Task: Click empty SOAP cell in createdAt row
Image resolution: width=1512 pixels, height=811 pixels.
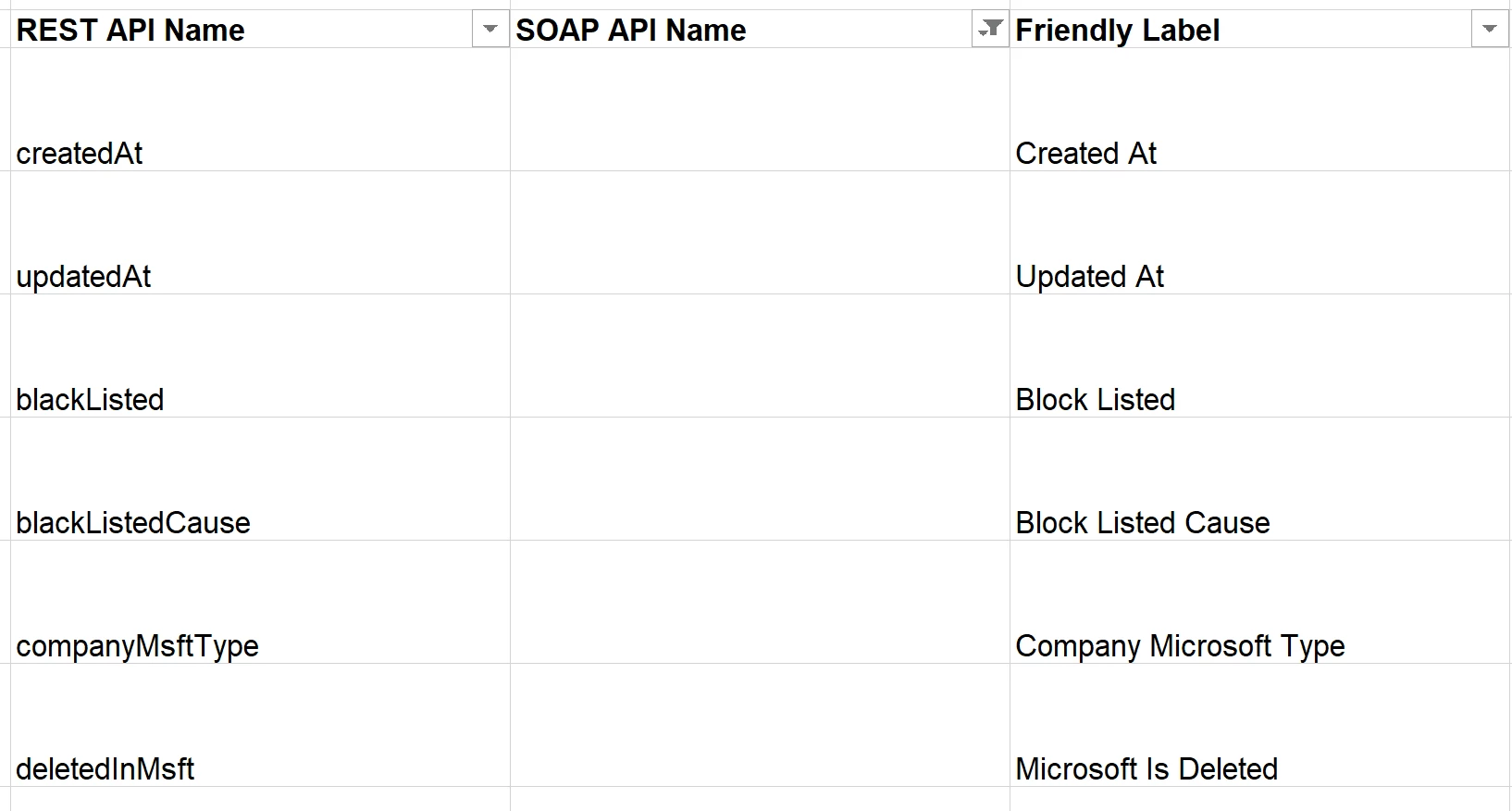Action: 760,109
